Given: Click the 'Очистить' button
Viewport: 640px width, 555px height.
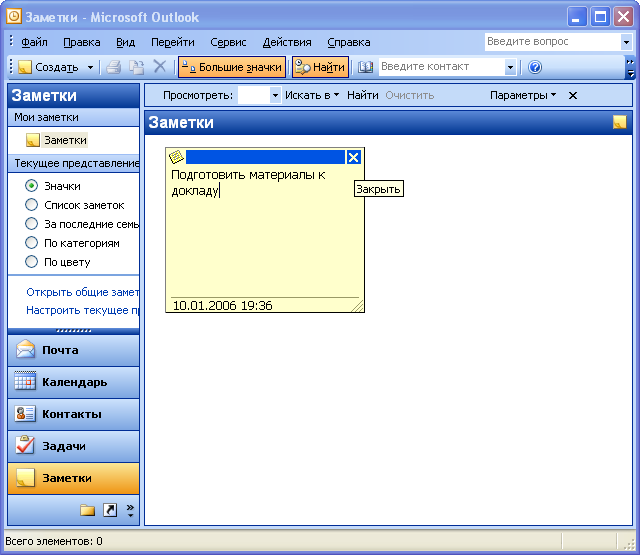Looking at the screenshot, I should click(410, 95).
